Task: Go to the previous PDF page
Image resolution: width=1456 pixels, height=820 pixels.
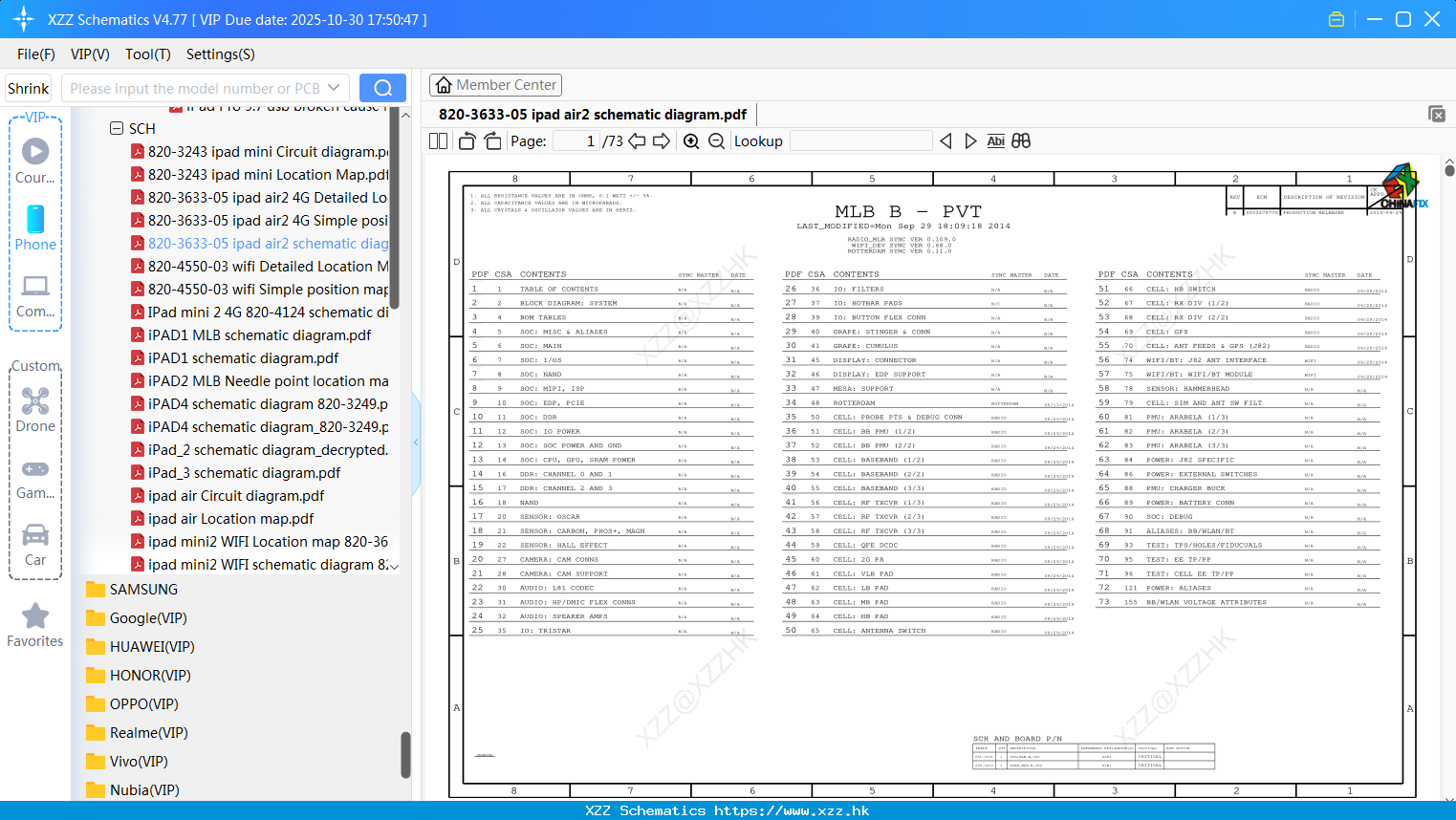Action: click(x=637, y=141)
